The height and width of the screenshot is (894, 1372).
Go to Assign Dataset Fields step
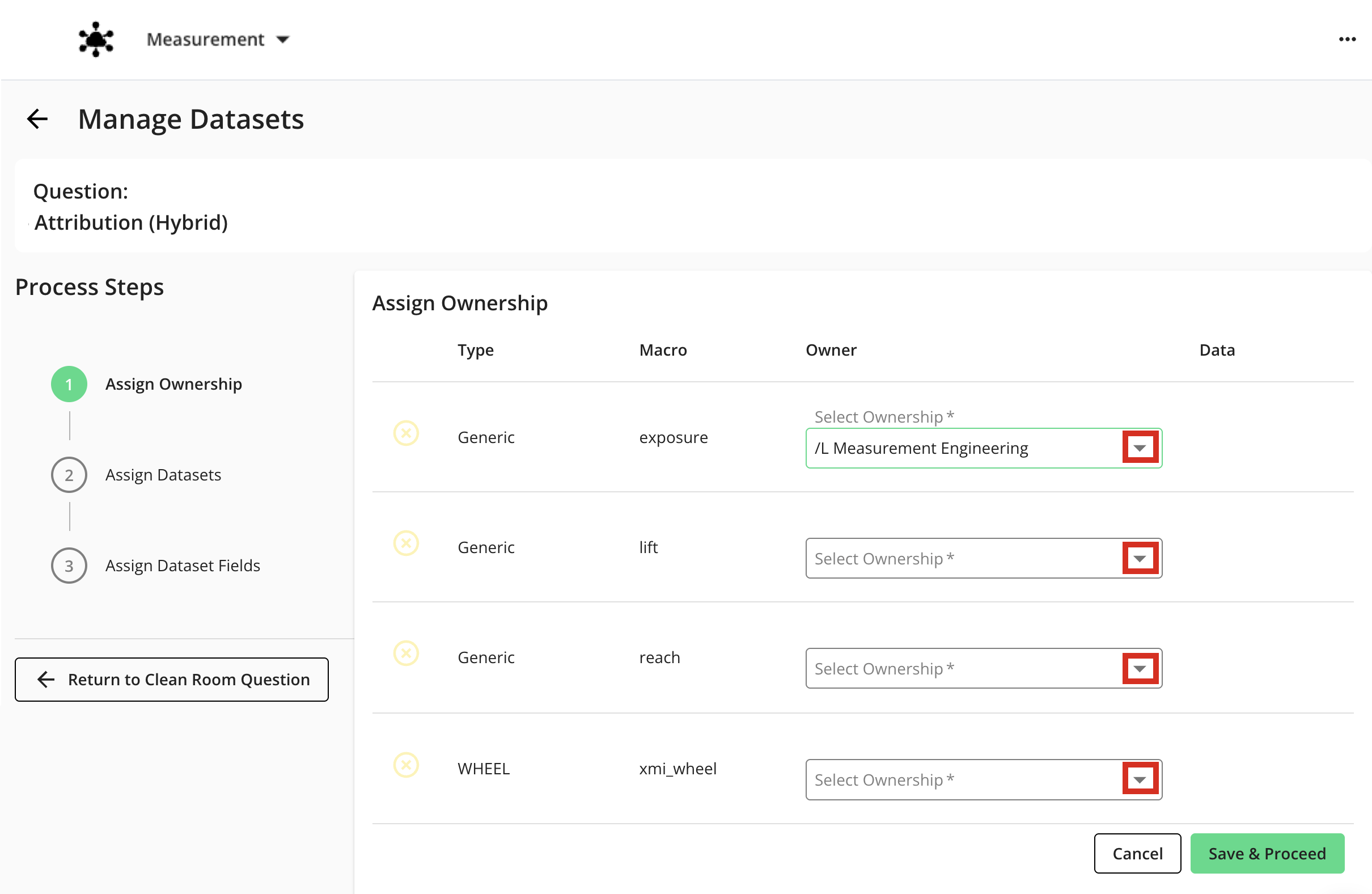pyautogui.click(x=183, y=565)
